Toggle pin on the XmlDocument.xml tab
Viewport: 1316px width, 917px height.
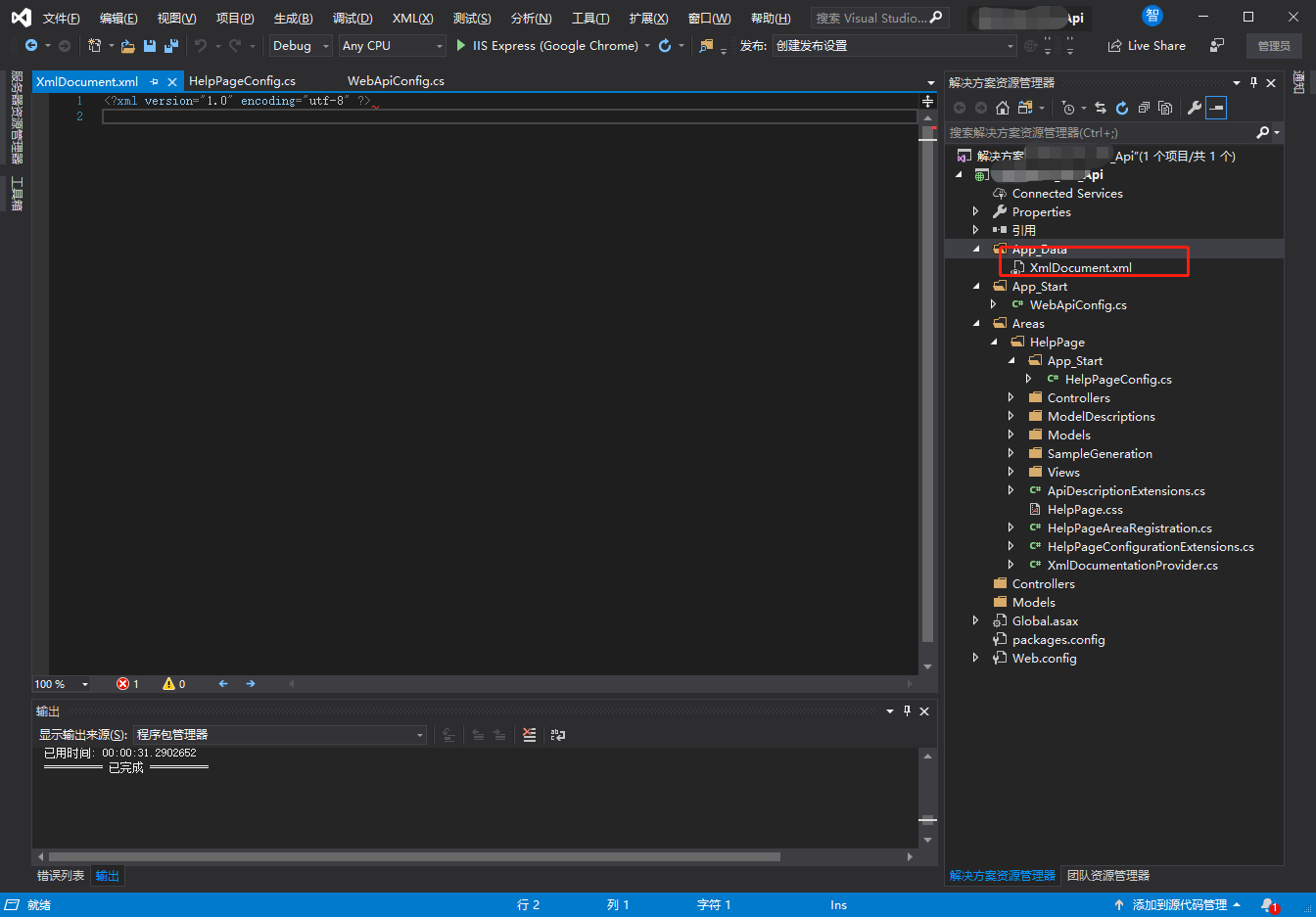(x=154, y=82)
